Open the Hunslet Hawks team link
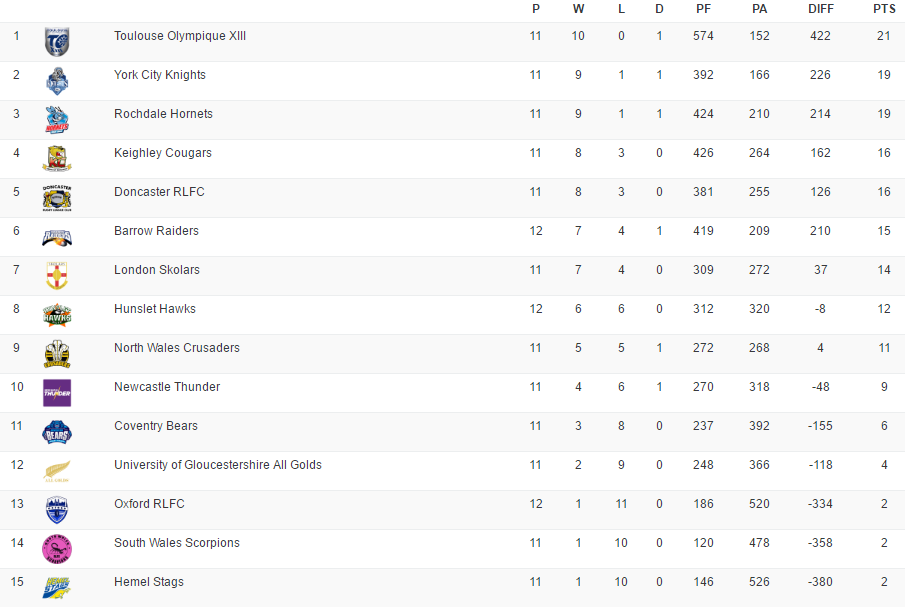This screenshot has height=609, width=905. pyautogui.click(x=155, y=309)
